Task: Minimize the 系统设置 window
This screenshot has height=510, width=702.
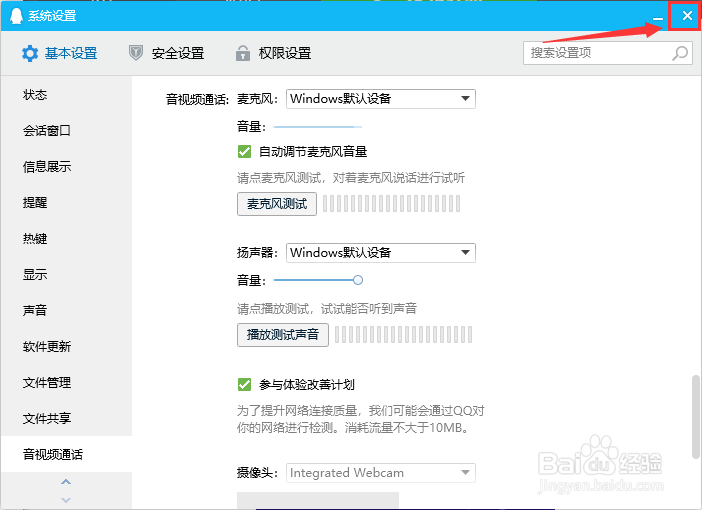Action: (x=658, y=17)
